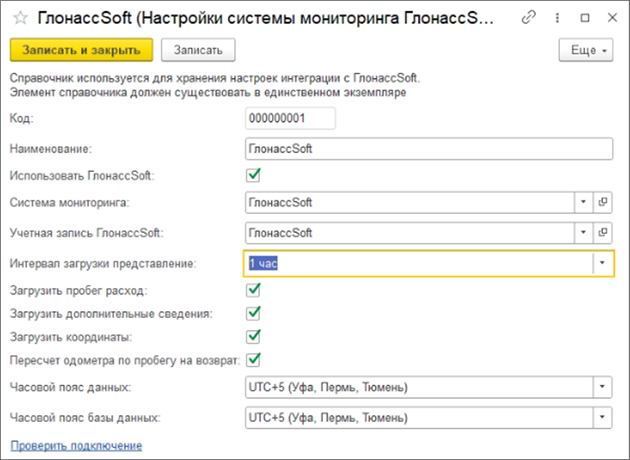Click the Загрузить дополнительные сведения: label
The height and width of the screenshot is (460, 630).
[x=111, y=314]
